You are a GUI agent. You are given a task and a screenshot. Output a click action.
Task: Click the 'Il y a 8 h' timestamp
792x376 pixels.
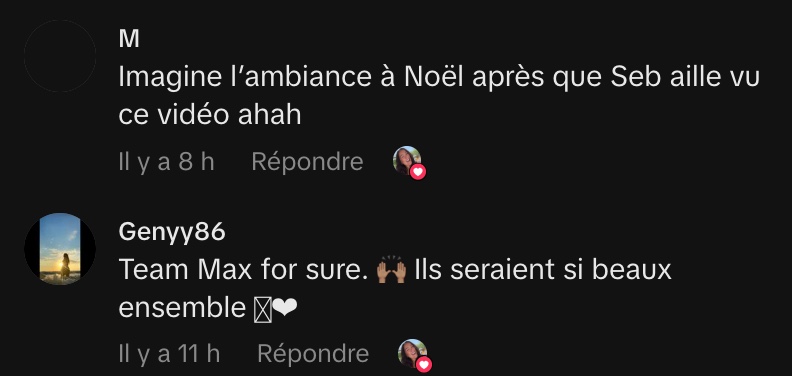[x=167, y=162]
